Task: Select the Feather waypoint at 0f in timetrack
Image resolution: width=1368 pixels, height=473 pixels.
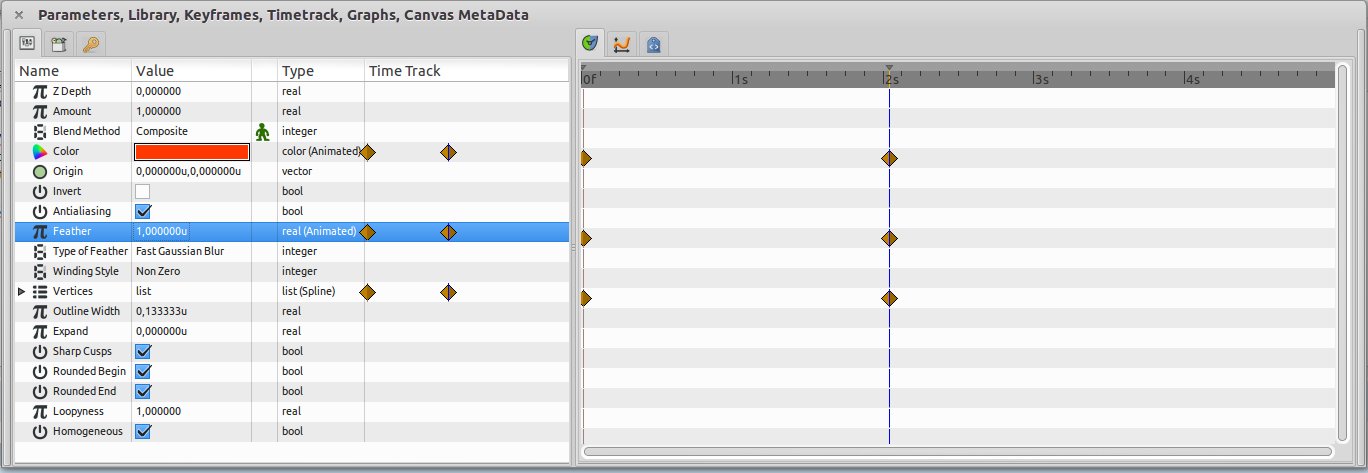Action: 586,238
